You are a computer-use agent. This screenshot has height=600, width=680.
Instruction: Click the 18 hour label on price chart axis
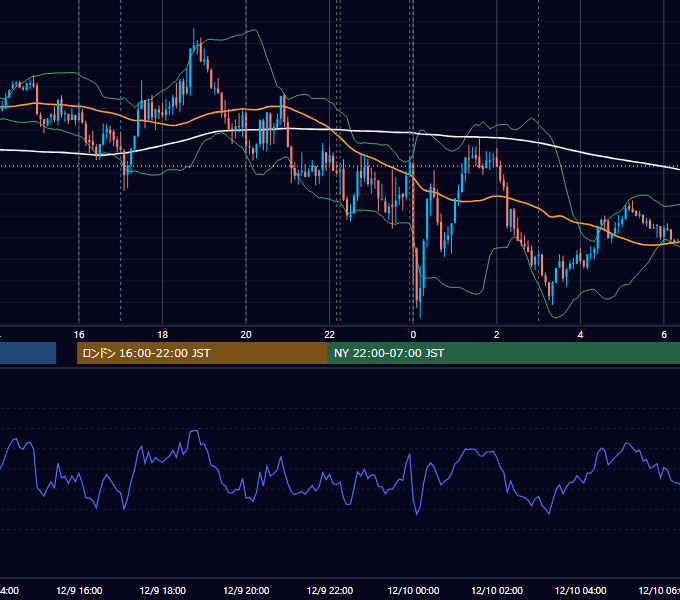(163, 334)
